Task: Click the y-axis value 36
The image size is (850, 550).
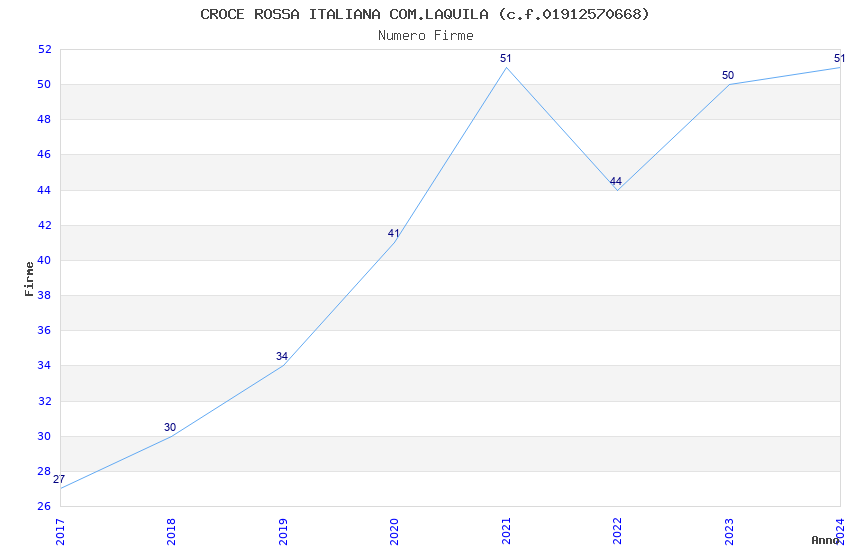Action: pos(44,331)
